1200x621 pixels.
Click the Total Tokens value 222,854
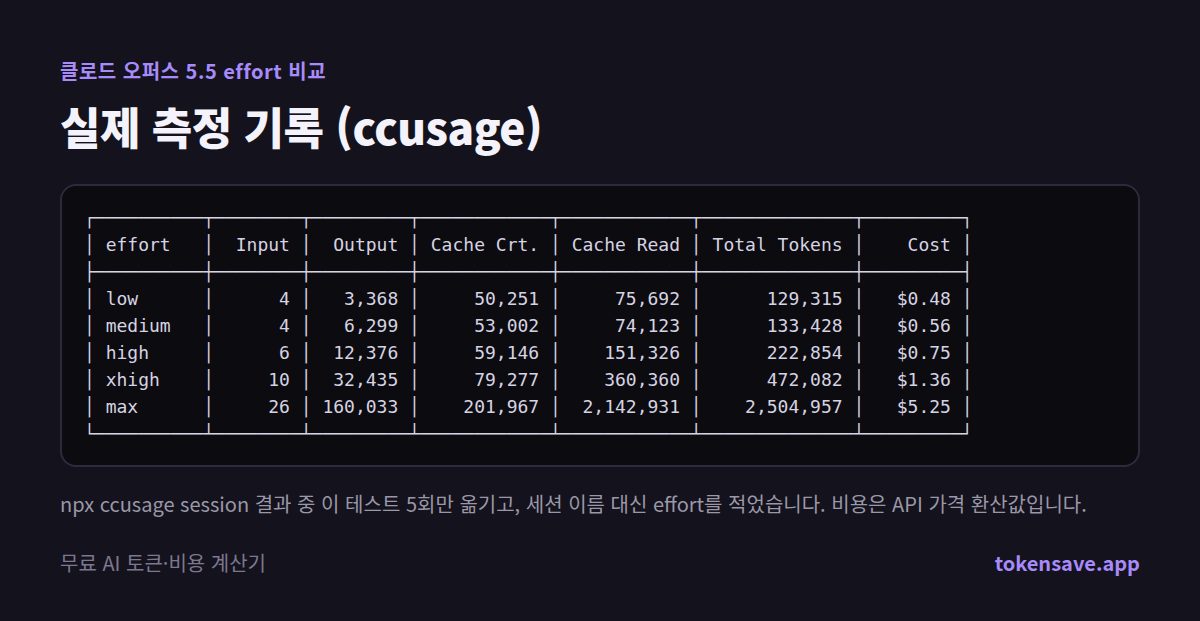point(804,352)
